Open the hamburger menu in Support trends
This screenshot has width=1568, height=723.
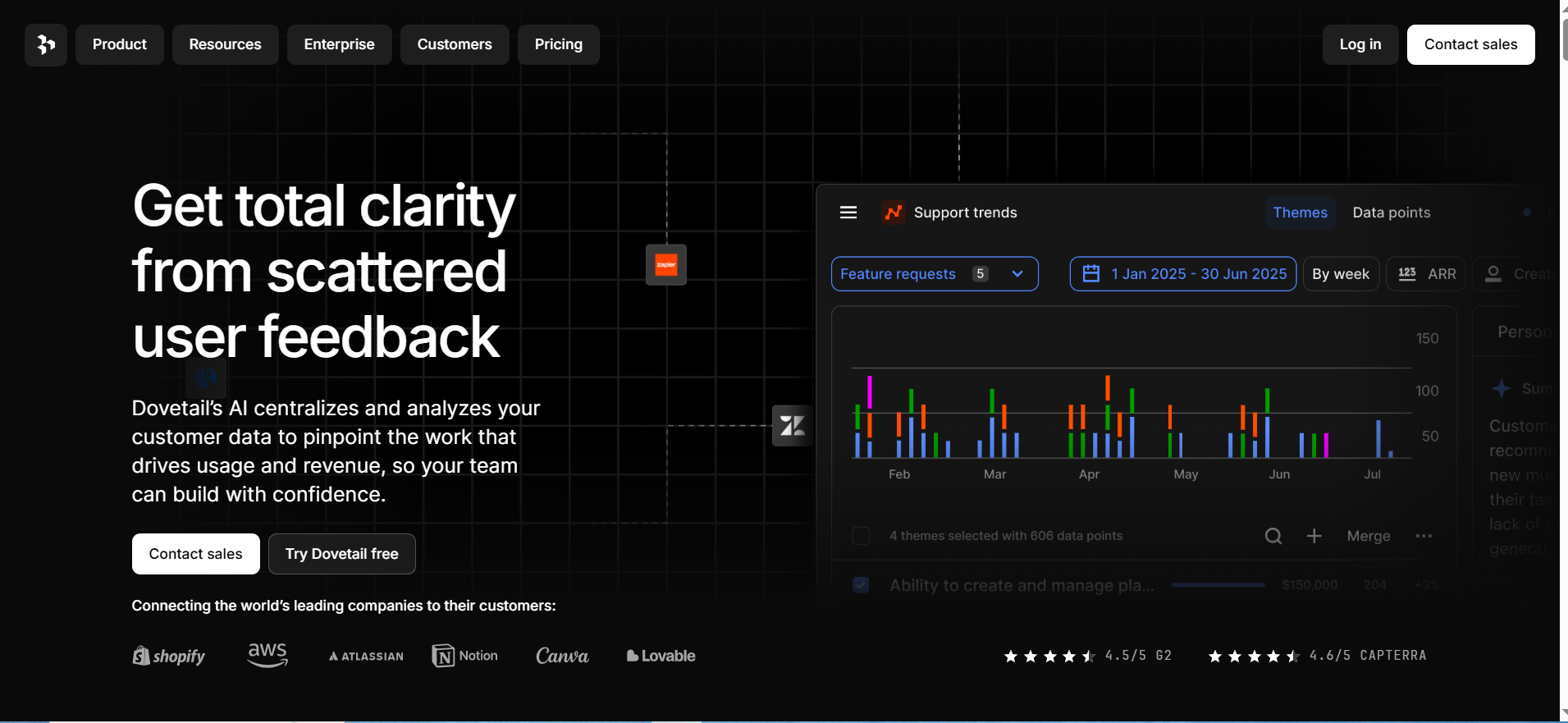pos(848,213)
